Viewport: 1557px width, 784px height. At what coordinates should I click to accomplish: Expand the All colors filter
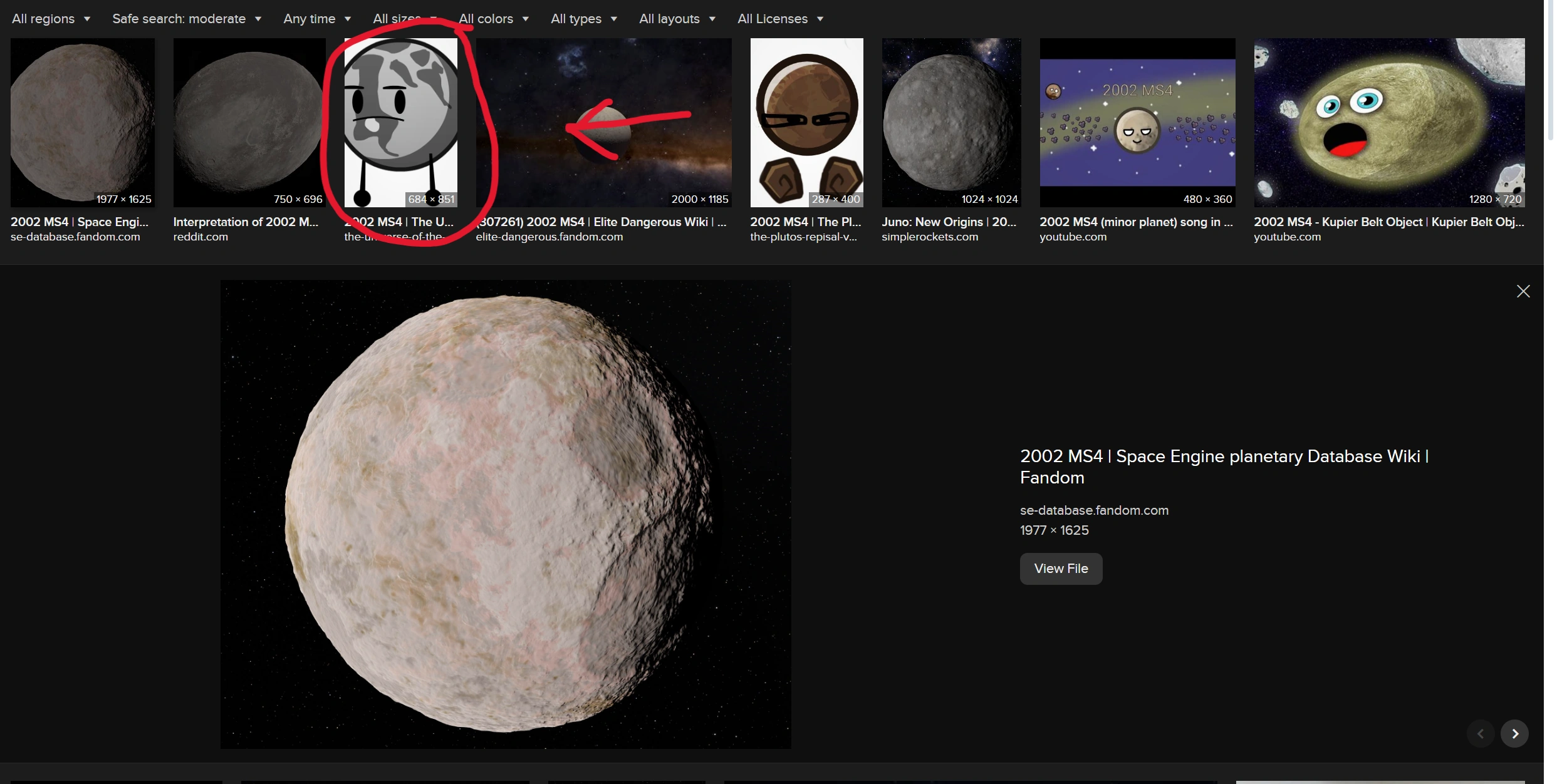[x=493, y=19]
